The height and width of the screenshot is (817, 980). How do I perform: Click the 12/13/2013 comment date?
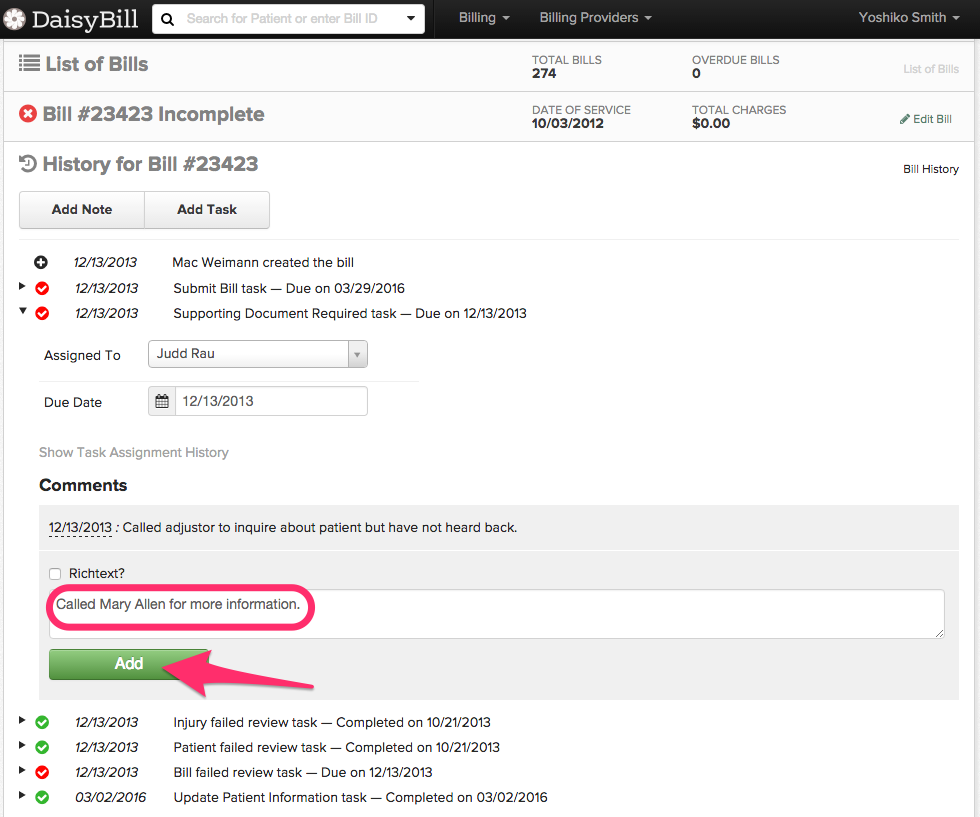point(80,528)
